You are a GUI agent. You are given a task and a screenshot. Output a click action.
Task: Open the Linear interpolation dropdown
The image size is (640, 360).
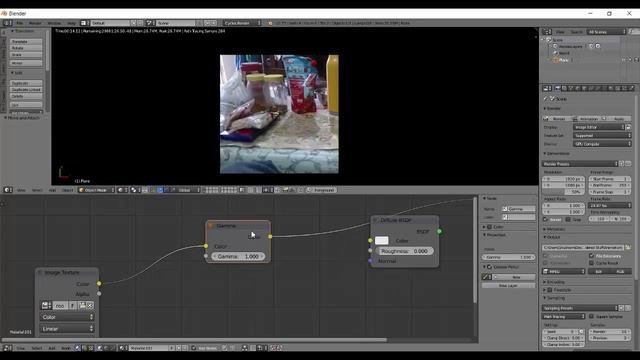click(x=67, y=329)
